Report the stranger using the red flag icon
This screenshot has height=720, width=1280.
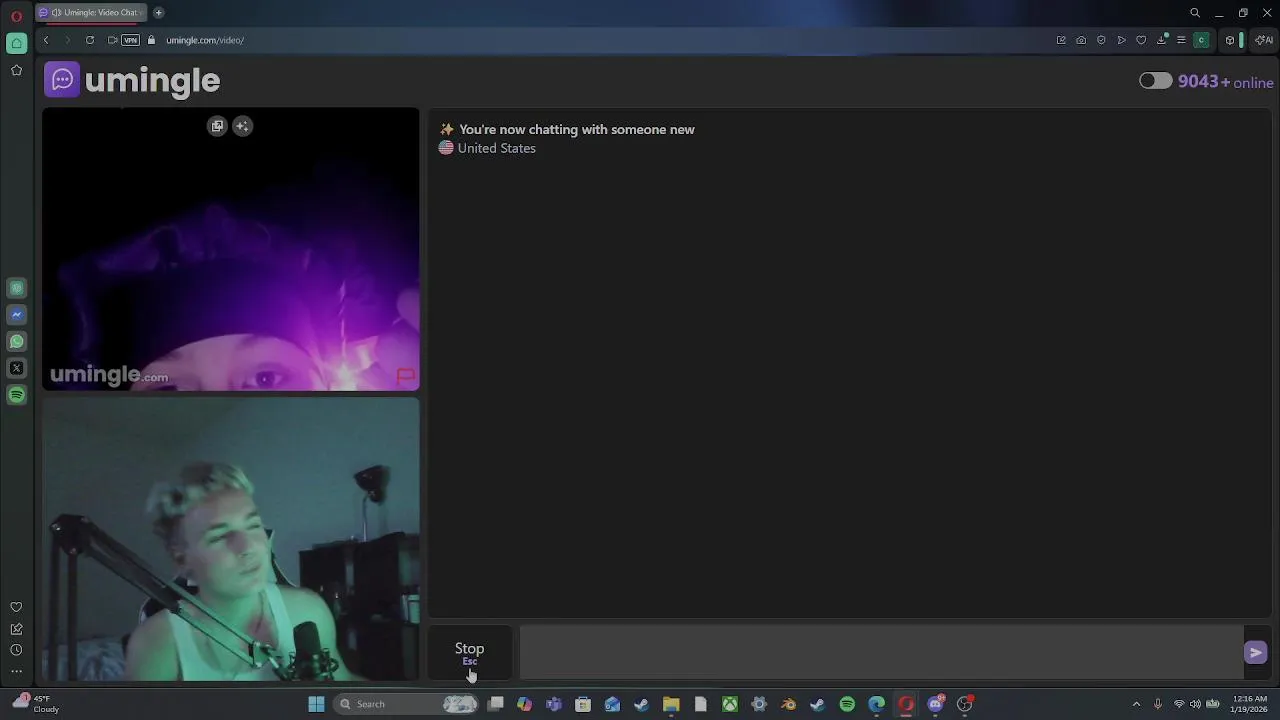click(x=405, y=376)
